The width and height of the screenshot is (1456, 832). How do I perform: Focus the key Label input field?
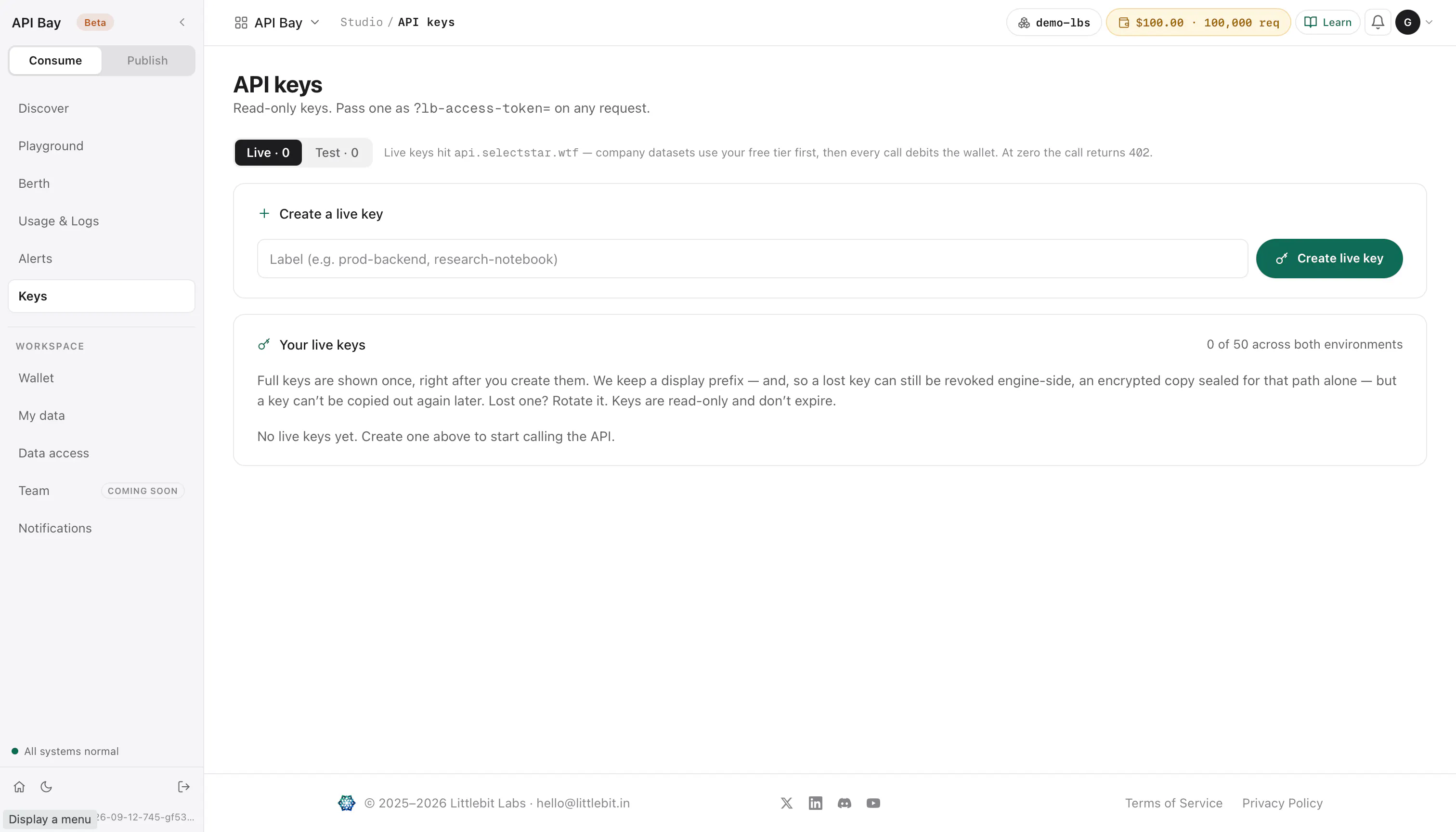(753, 259)
